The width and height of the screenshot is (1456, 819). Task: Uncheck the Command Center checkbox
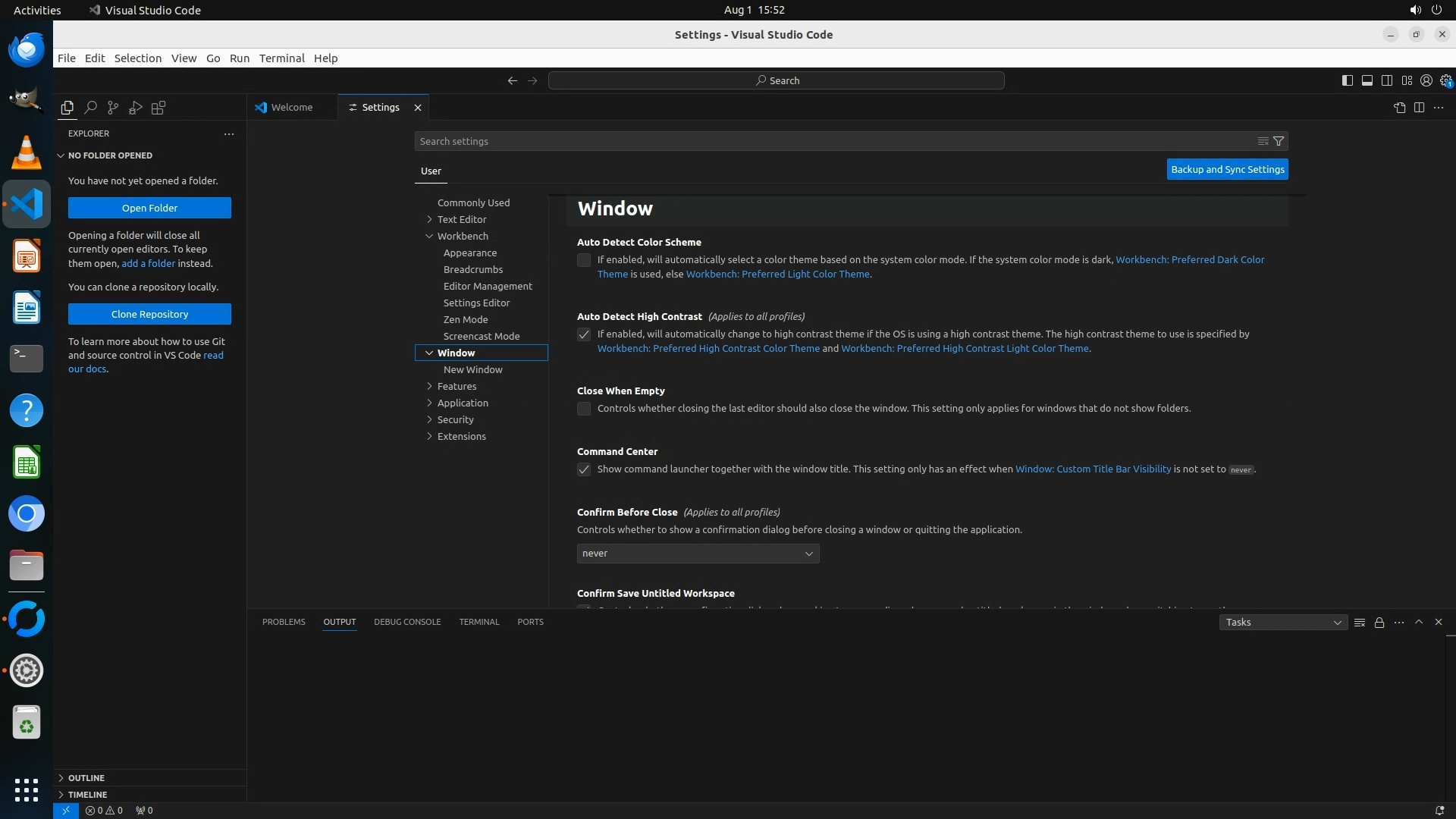584,469
